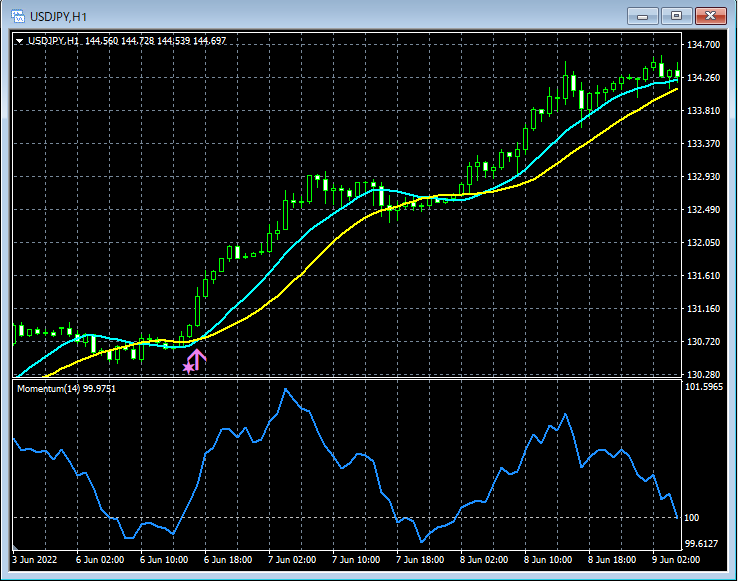Screen dimensions: 739x581
Task: Click the USDJPY,H1 window title text
Action: tap(58, 17)
